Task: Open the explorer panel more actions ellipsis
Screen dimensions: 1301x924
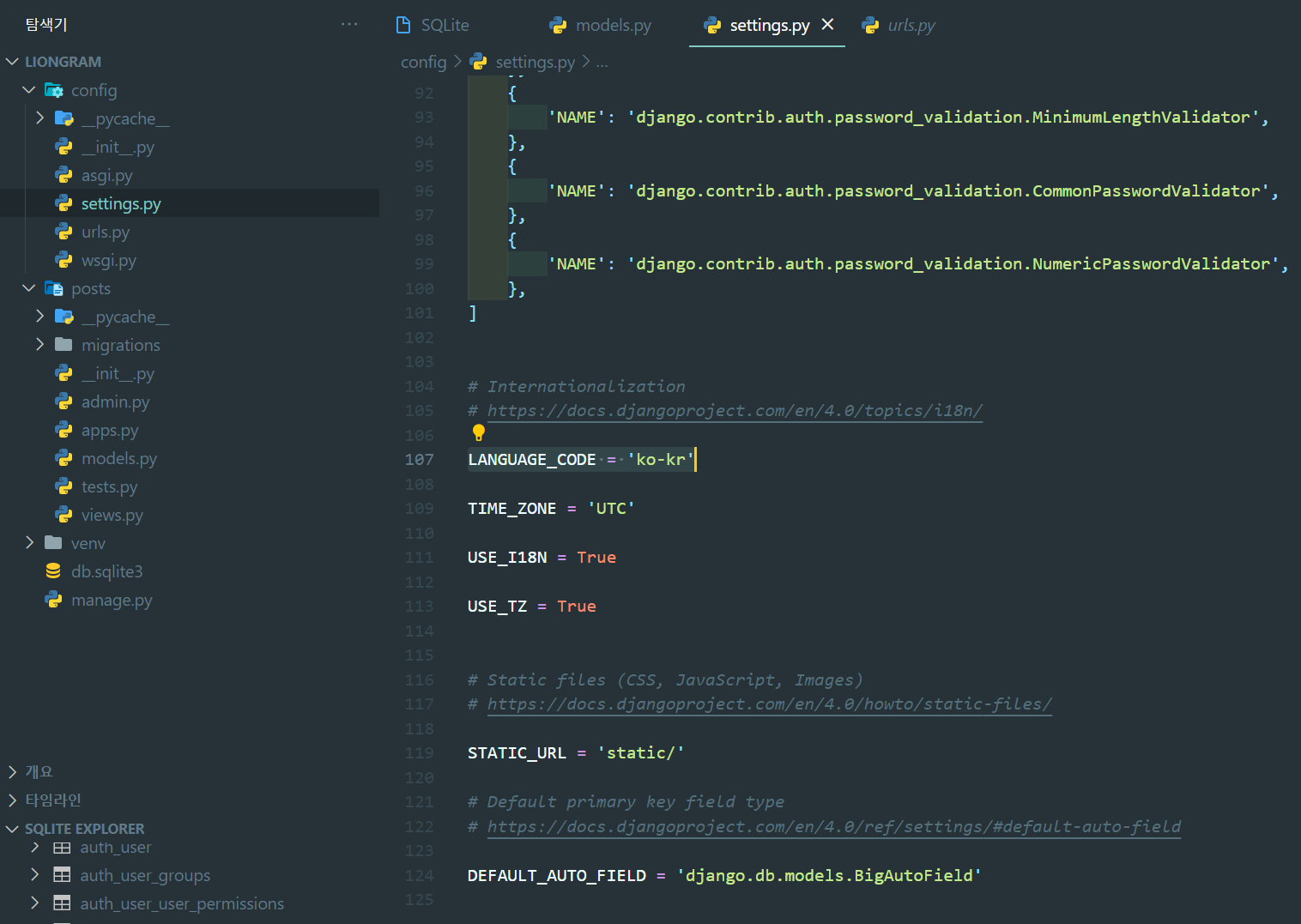Action: (x=349, y=24)
